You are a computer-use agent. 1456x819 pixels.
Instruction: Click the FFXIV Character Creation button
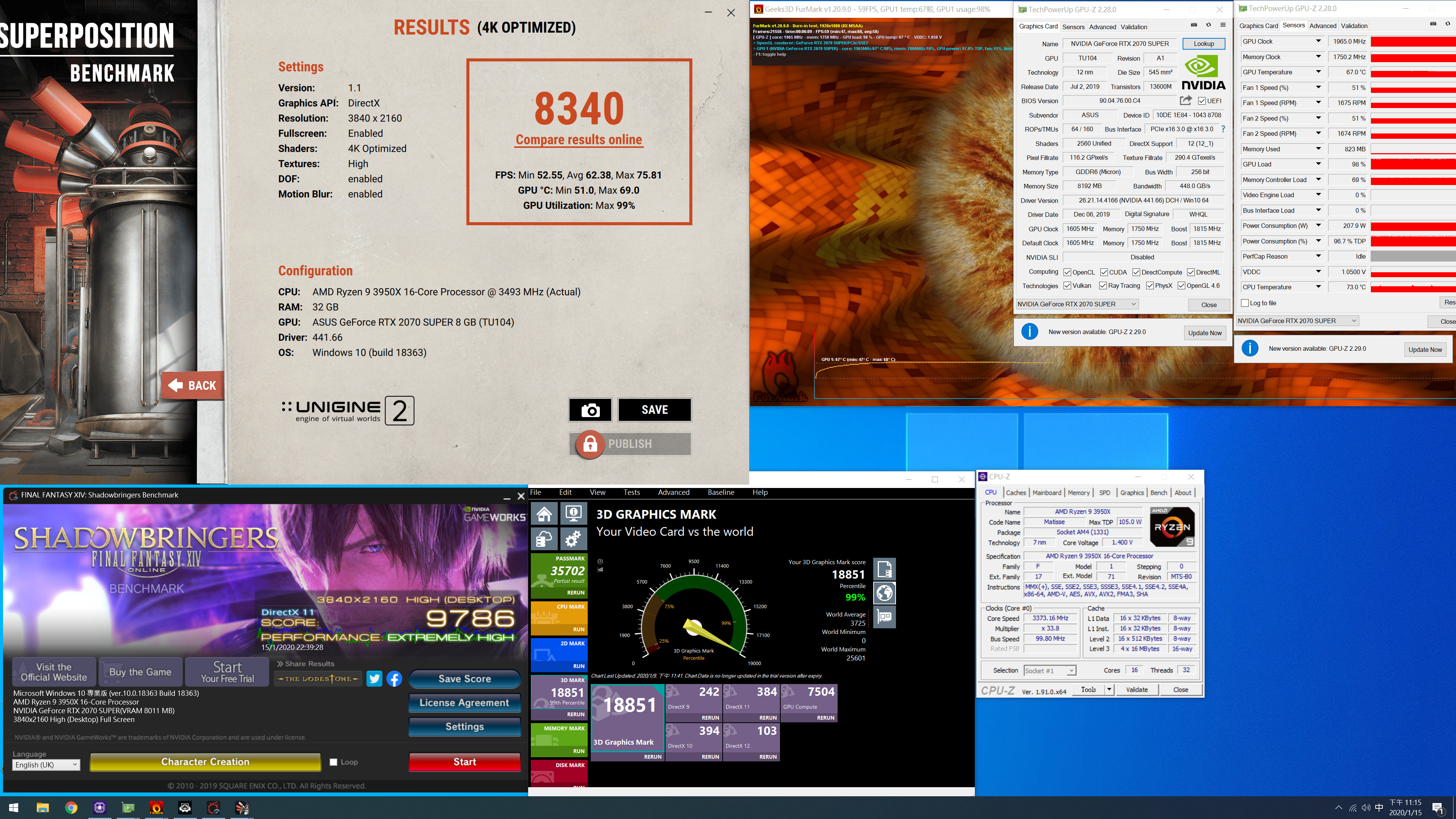click(x=205, y=761)
